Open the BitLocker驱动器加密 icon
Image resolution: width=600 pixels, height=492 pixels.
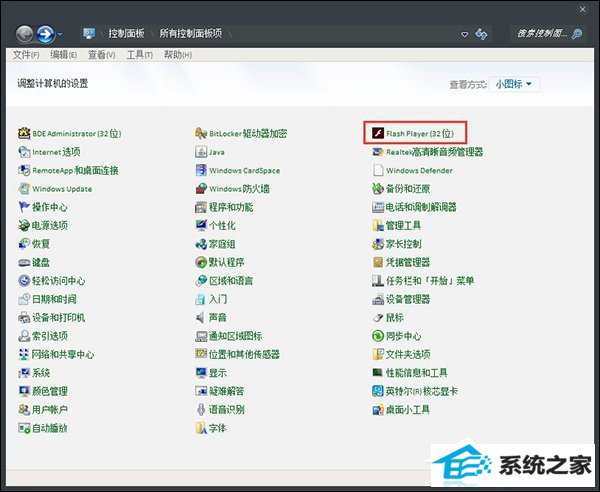point(201,133)
